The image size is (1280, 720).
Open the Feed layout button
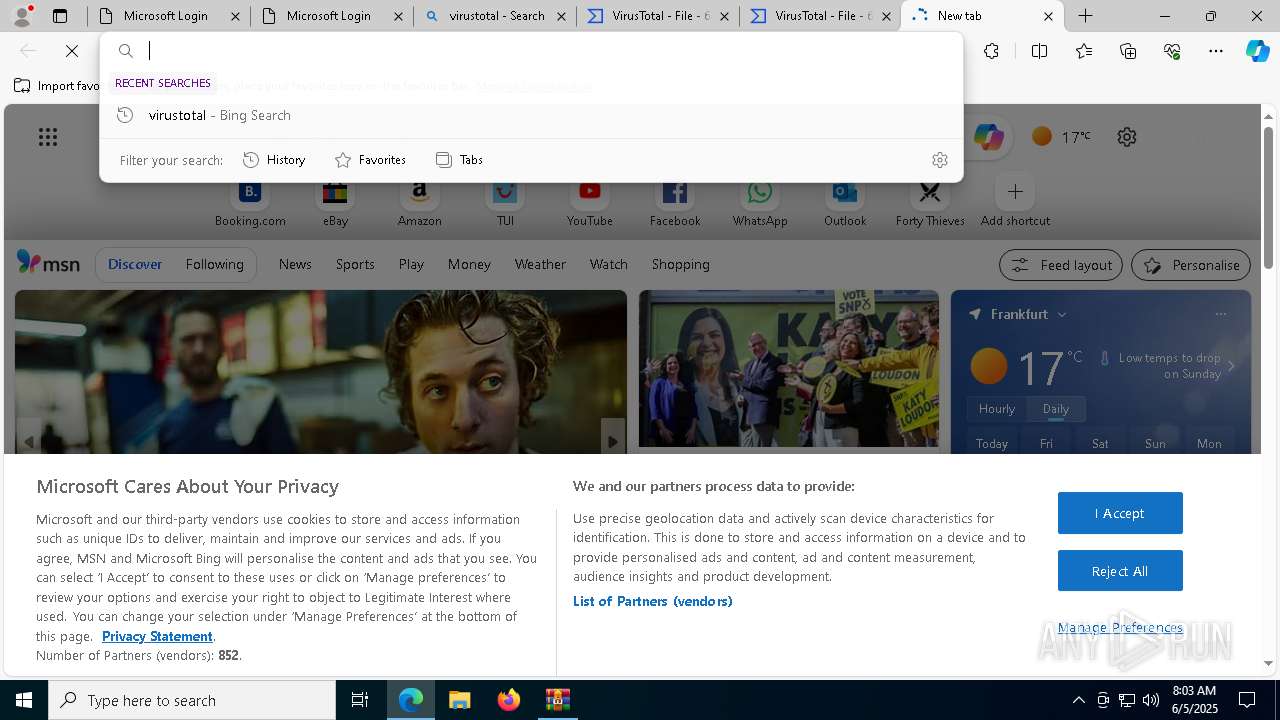1061,265
